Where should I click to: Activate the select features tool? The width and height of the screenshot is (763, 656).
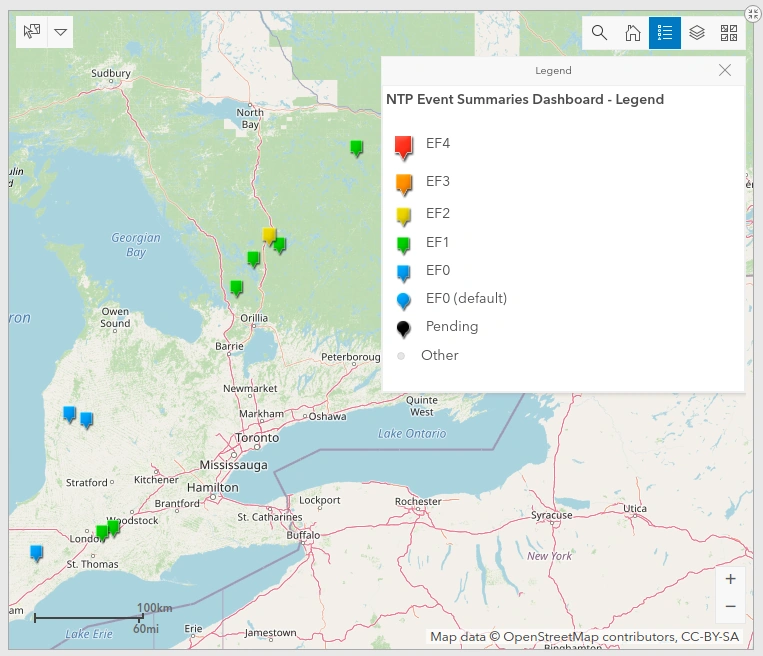click(32, 32)
